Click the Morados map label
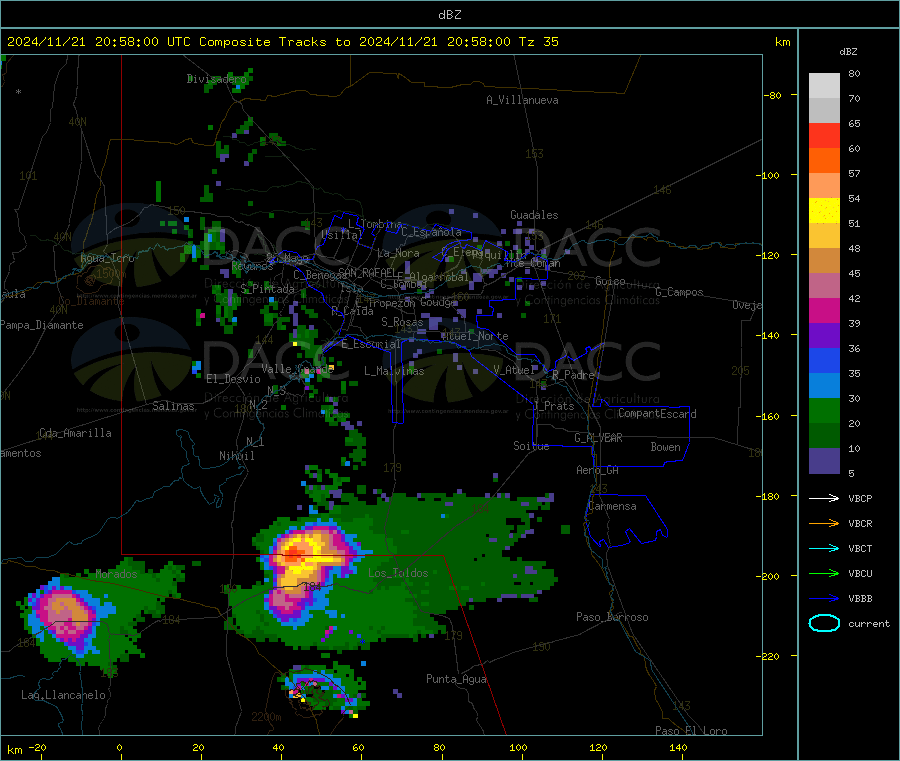Image resolution: width=900 pixels, height=761 pixels. [117, 574]
